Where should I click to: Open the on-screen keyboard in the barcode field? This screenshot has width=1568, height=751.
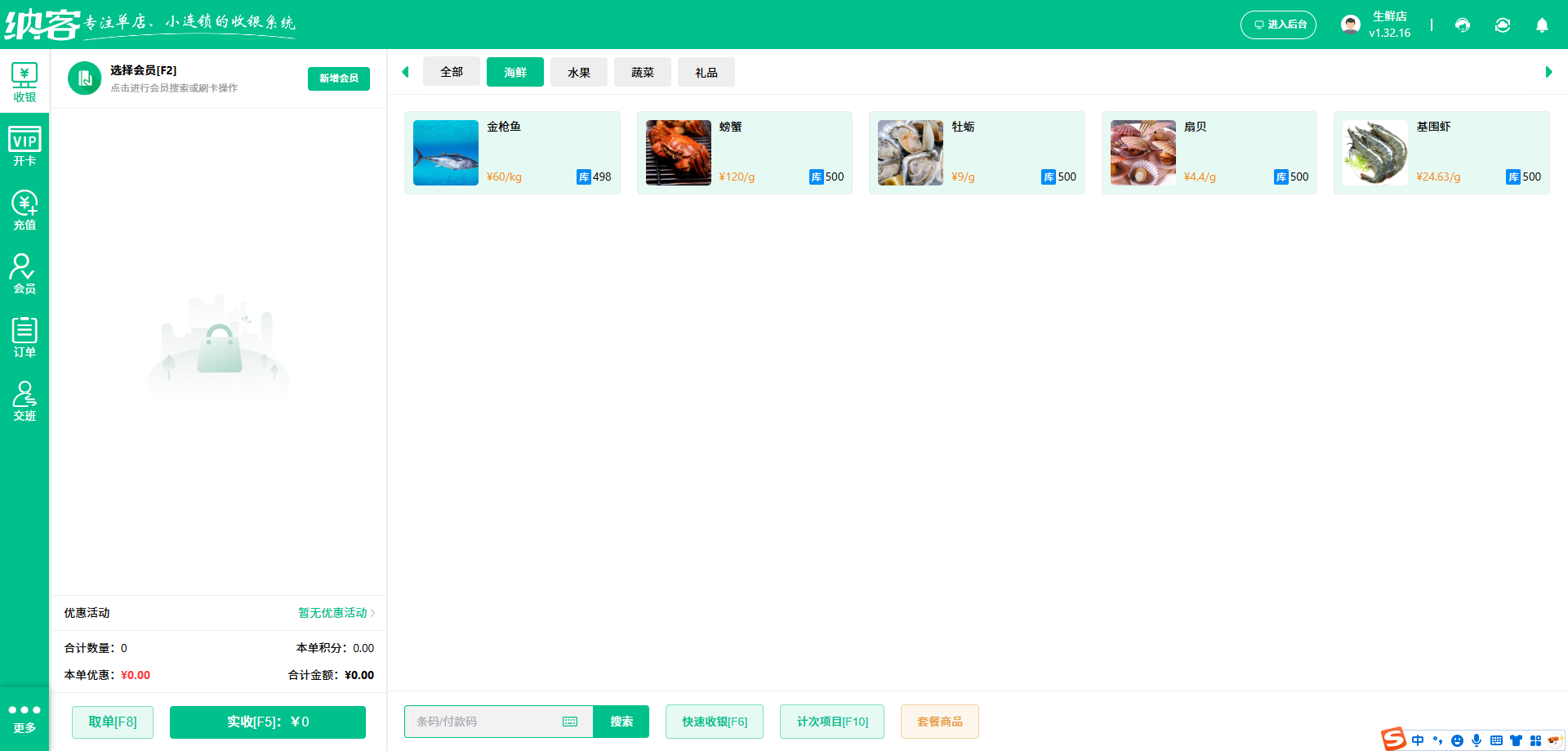(x=570, y=722)
